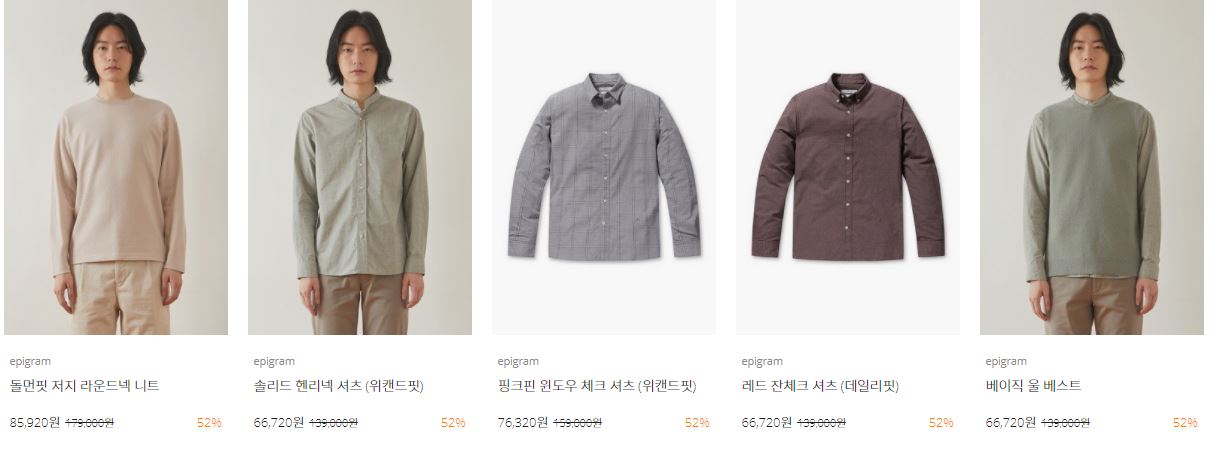The width and height of the screenshot is (1218, 467).
Task: Open the gray 핑크핀 윈도우 체크 셔츠 image
Action: 604,167
